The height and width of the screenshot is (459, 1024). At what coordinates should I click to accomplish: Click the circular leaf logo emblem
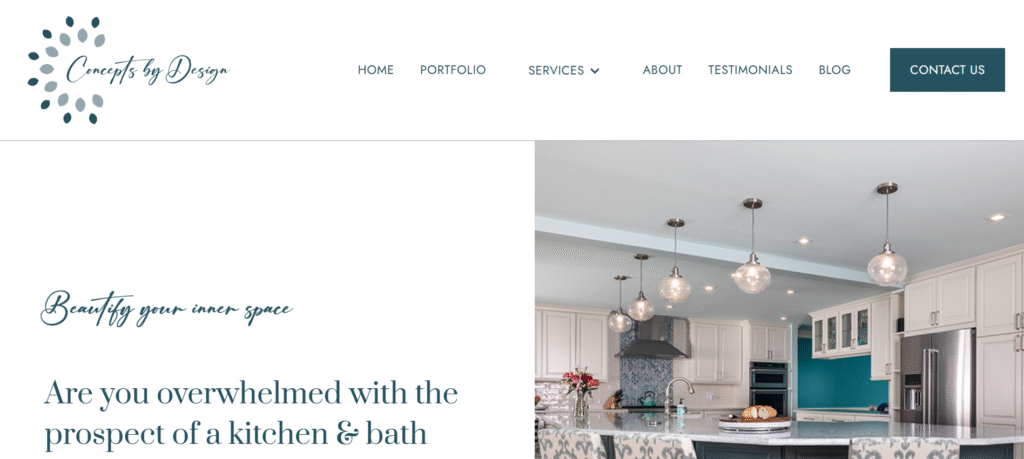click(x=67, y=70)
